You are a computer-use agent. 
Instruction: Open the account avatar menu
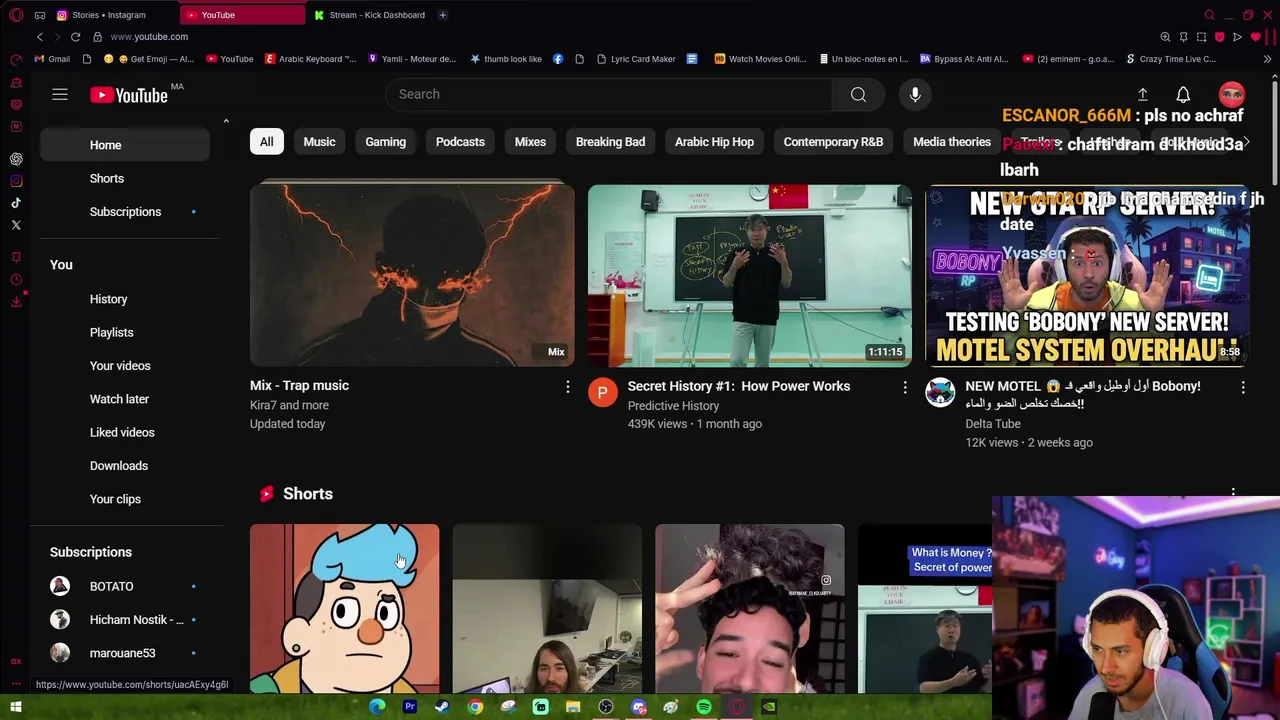(1231, 94)
